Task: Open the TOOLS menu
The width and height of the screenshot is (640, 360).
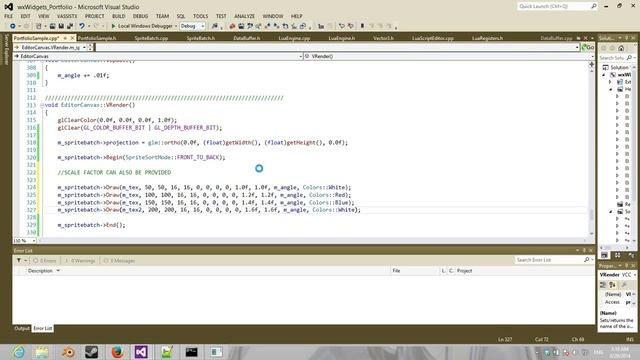Action: click(200, 16)
